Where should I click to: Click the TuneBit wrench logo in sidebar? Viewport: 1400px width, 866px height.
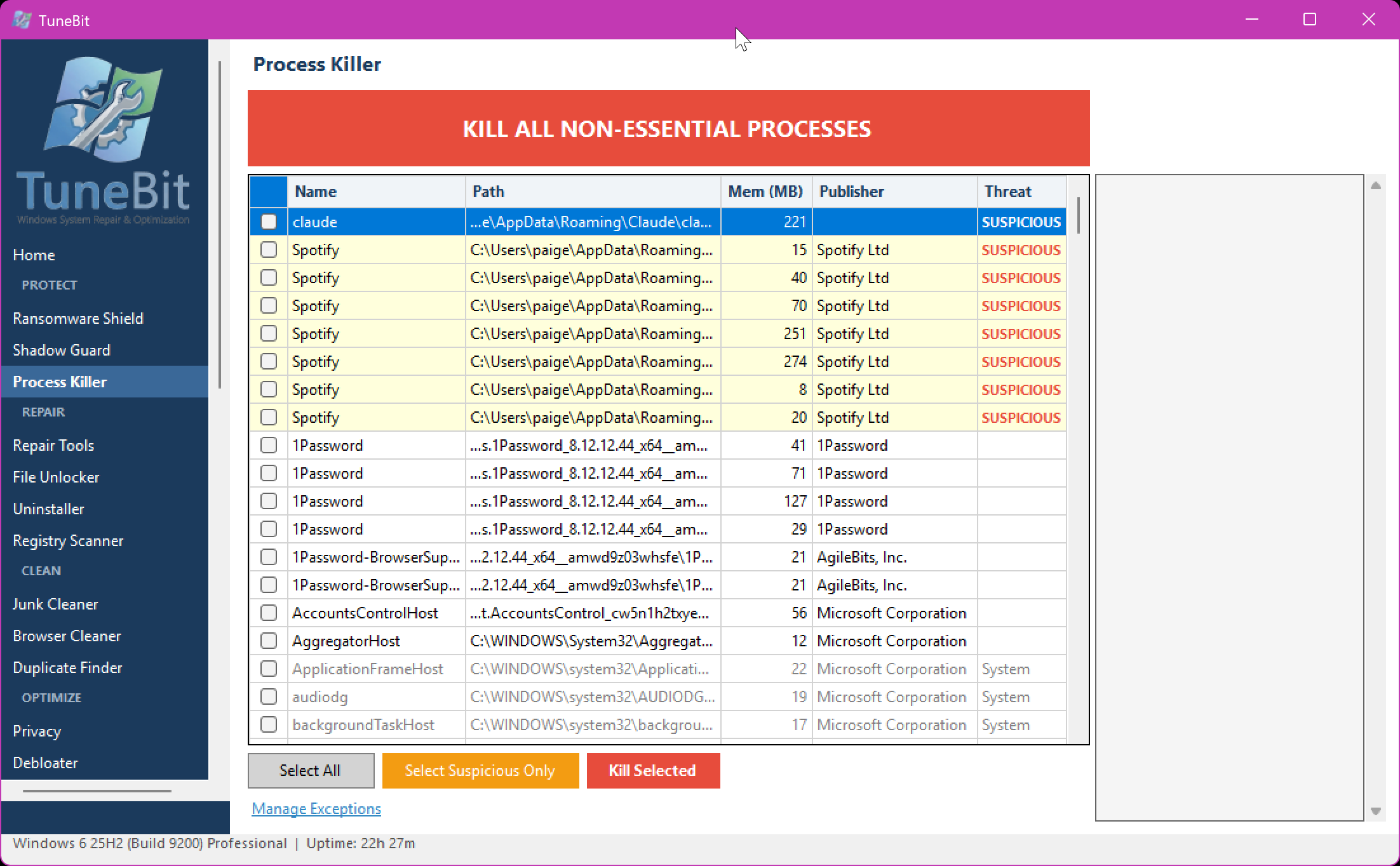click(x=104, y=109)
